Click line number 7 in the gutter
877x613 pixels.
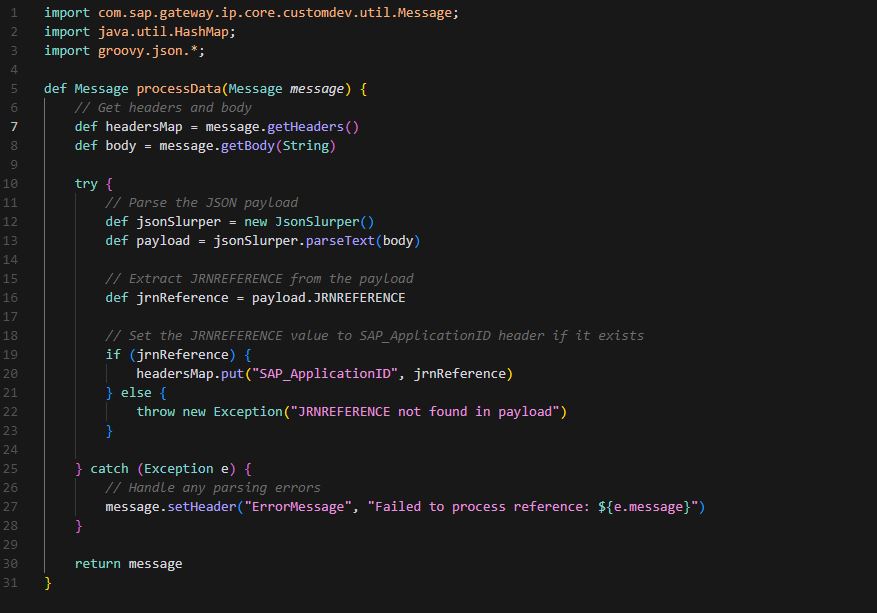[x=14, y=126]
